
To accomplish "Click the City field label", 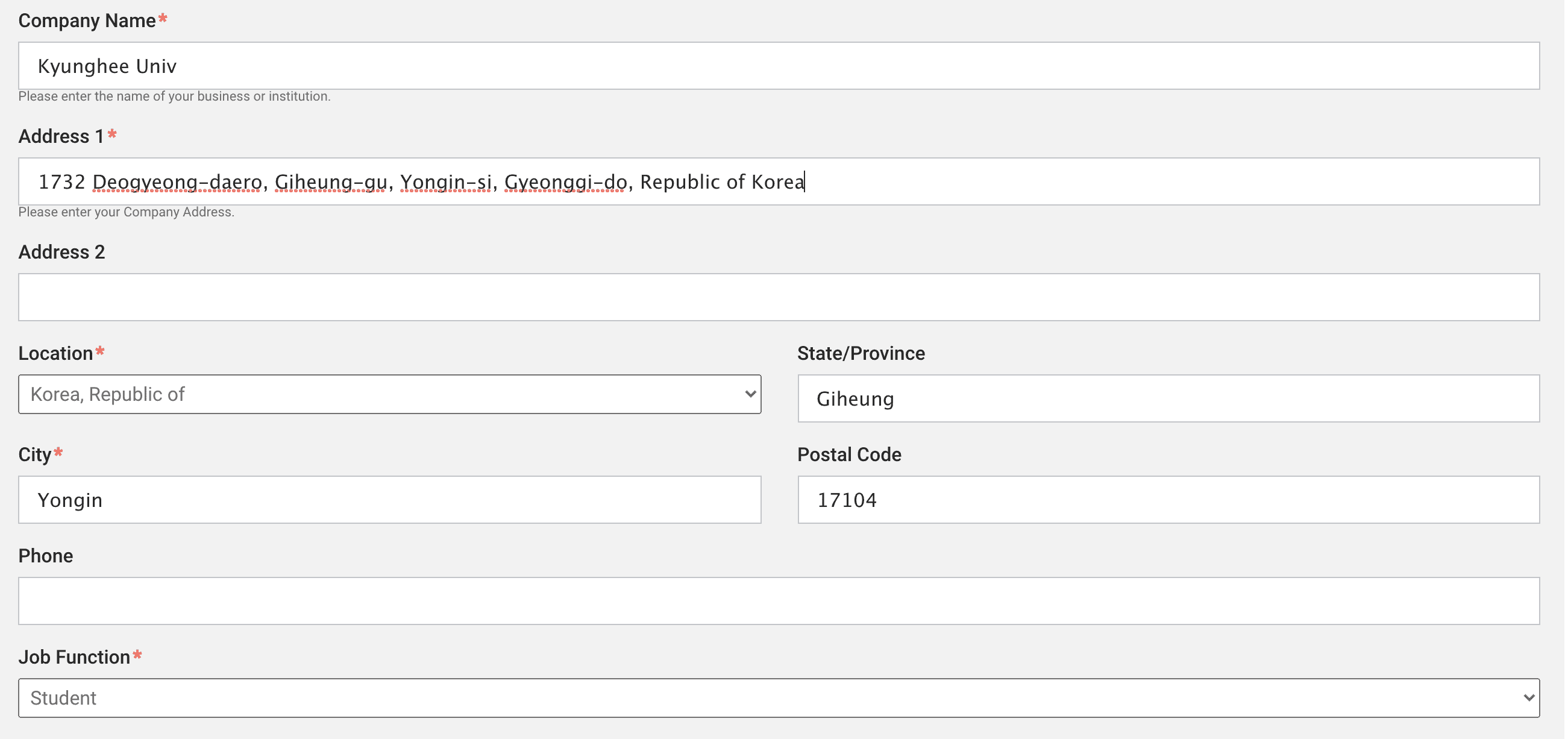I will pyautogui.click(x=35, y=454).
